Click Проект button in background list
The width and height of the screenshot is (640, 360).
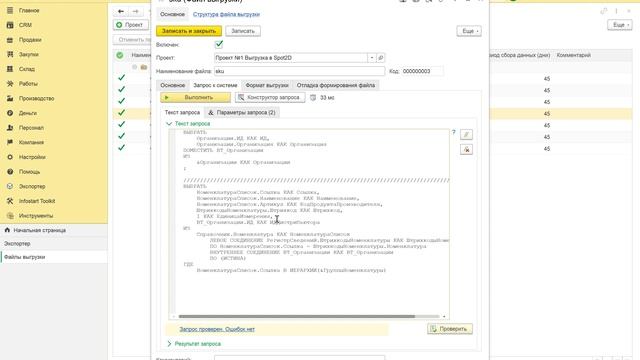point(131,25)
